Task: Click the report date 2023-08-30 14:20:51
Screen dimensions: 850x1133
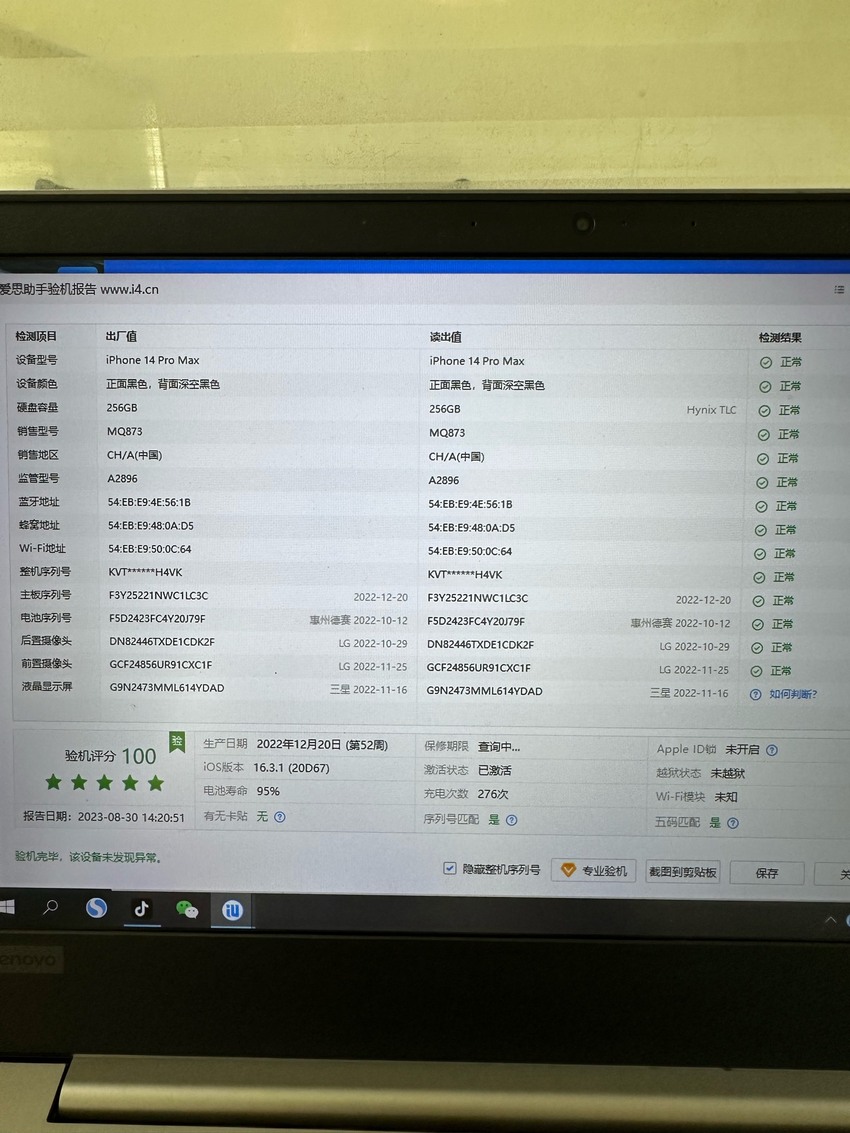Action: [131, 817]
